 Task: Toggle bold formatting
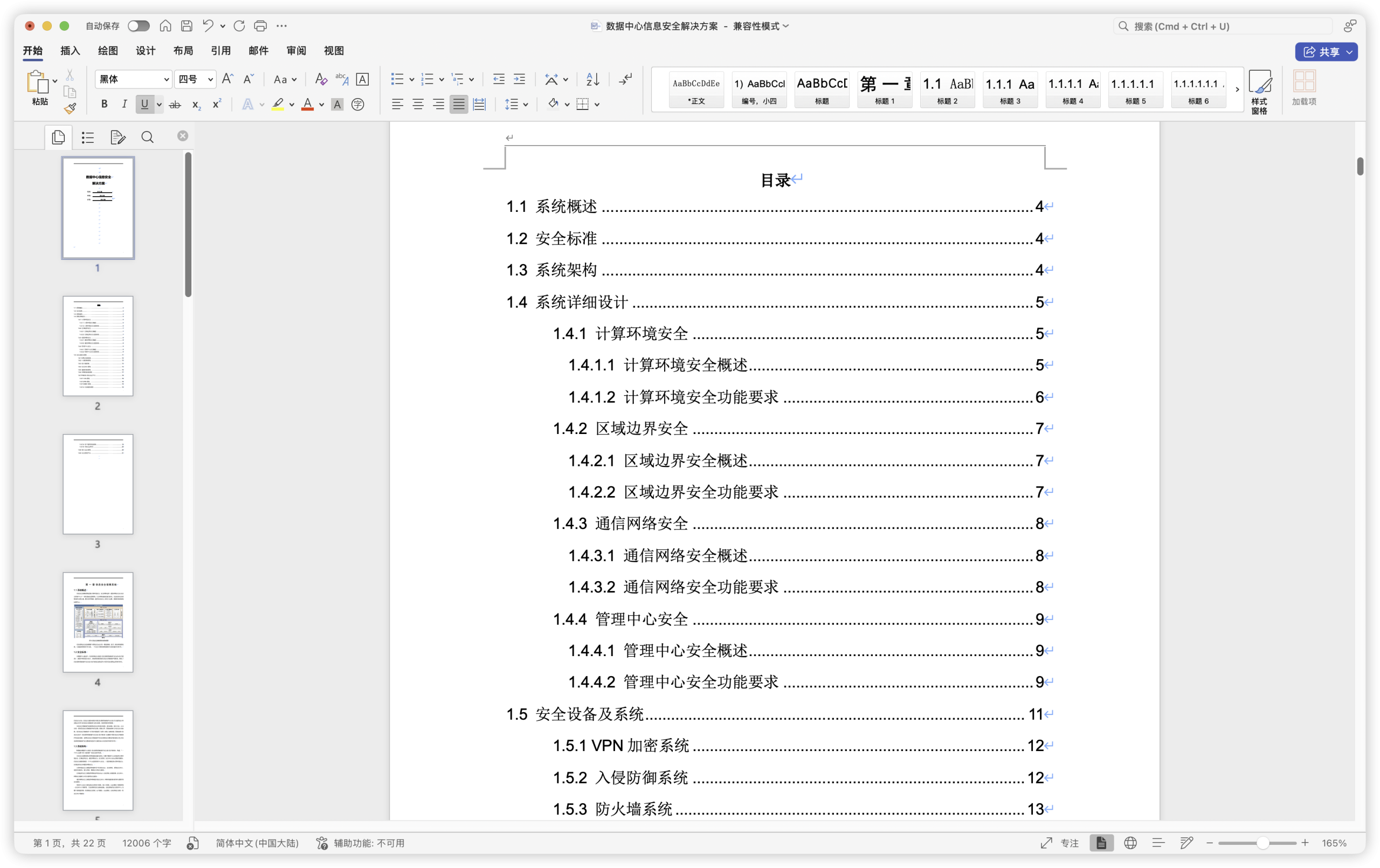pyautogui.click(x=104, y=104)
